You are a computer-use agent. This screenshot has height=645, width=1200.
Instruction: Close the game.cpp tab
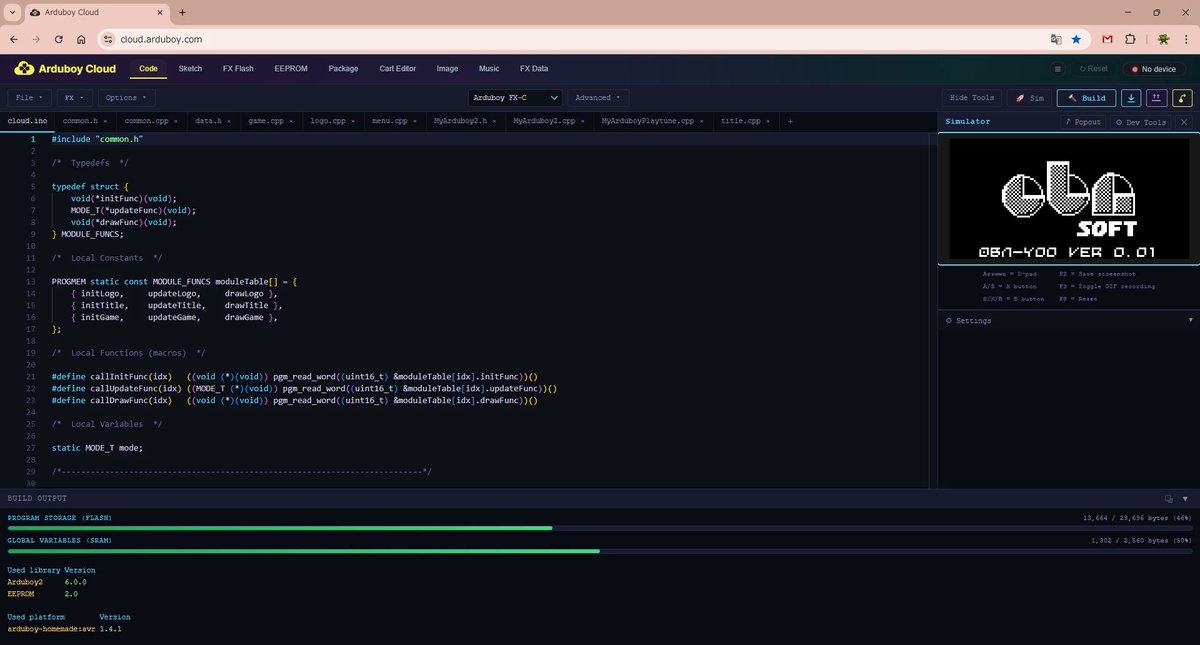click(x=291, y=121)
